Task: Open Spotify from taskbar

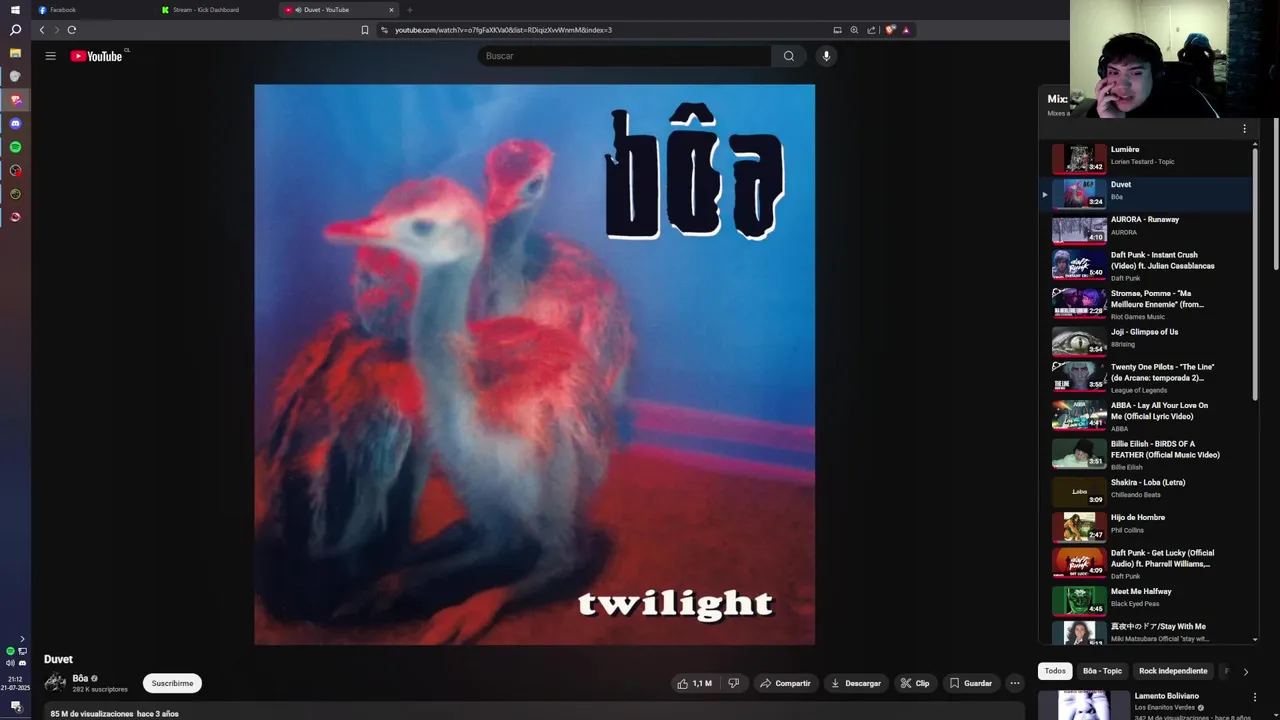Action: [15, 147]
